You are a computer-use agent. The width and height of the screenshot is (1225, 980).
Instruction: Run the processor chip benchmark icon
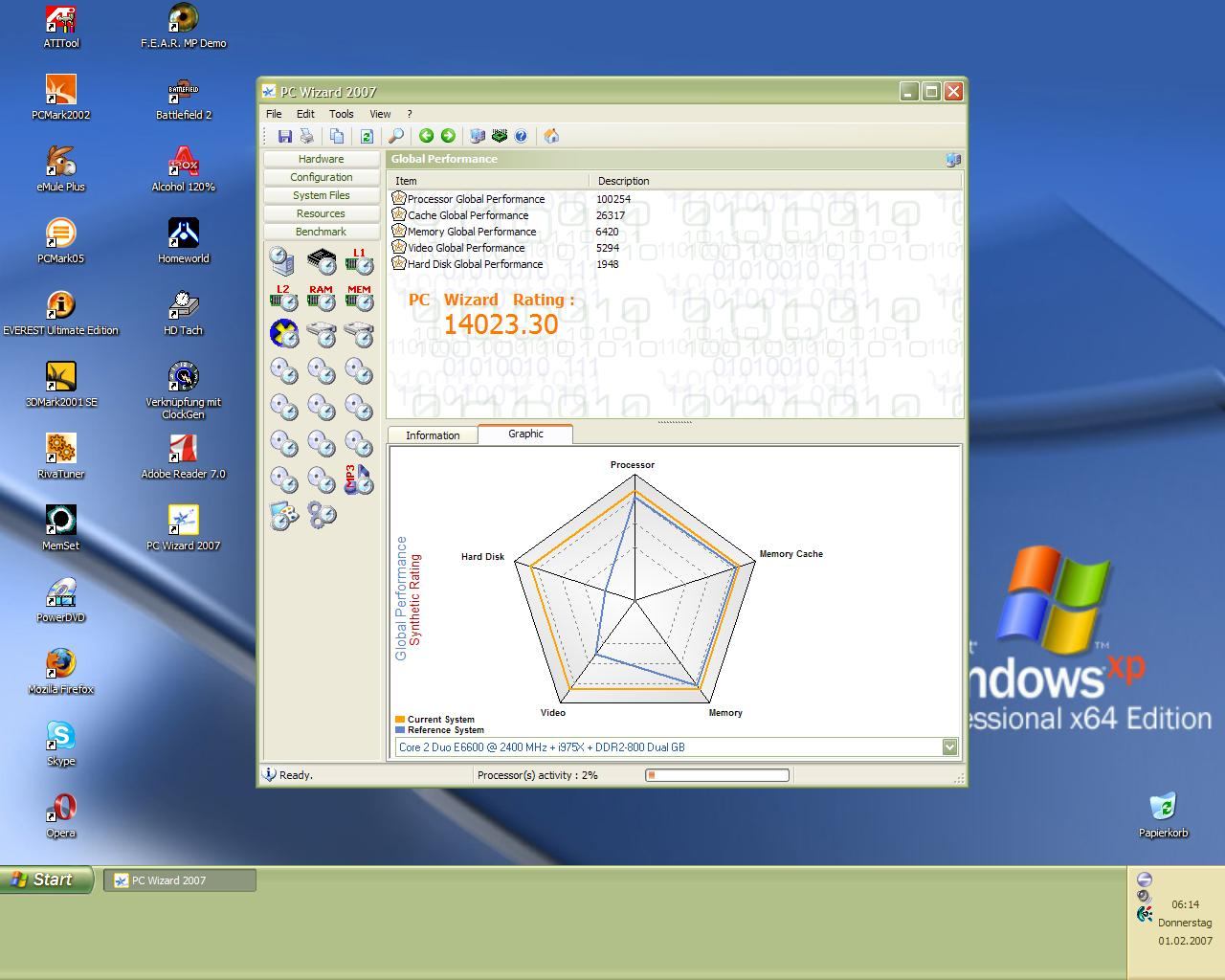pos(322,260)
